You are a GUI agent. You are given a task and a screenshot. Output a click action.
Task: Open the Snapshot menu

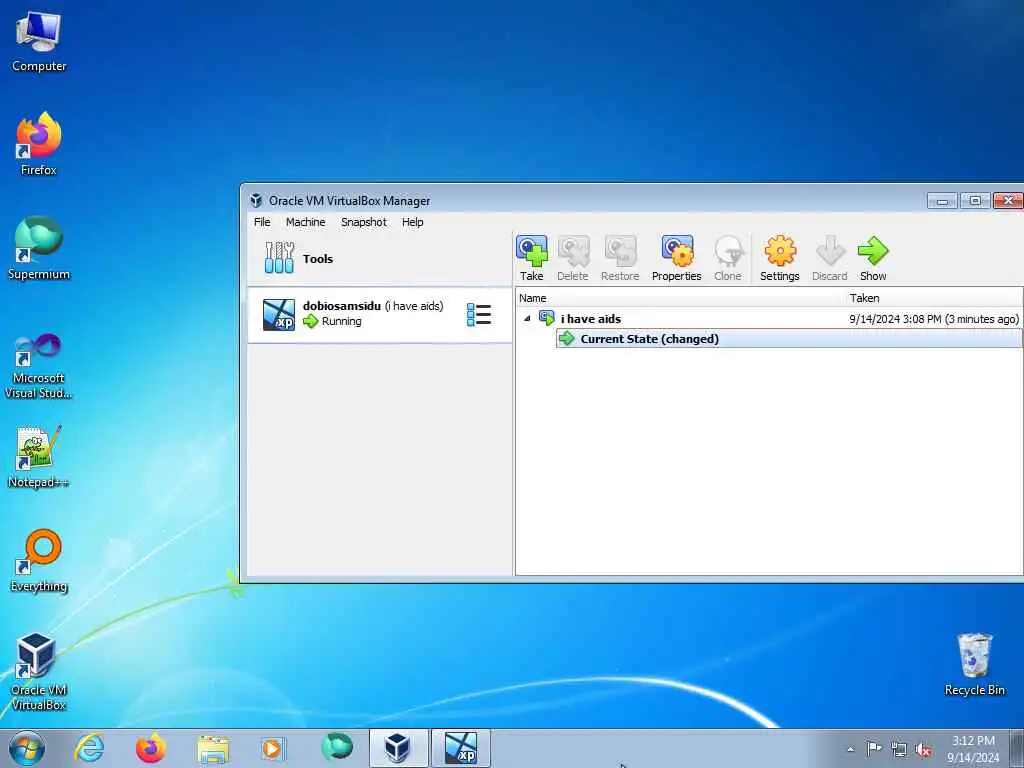click(x=364, y=222)
